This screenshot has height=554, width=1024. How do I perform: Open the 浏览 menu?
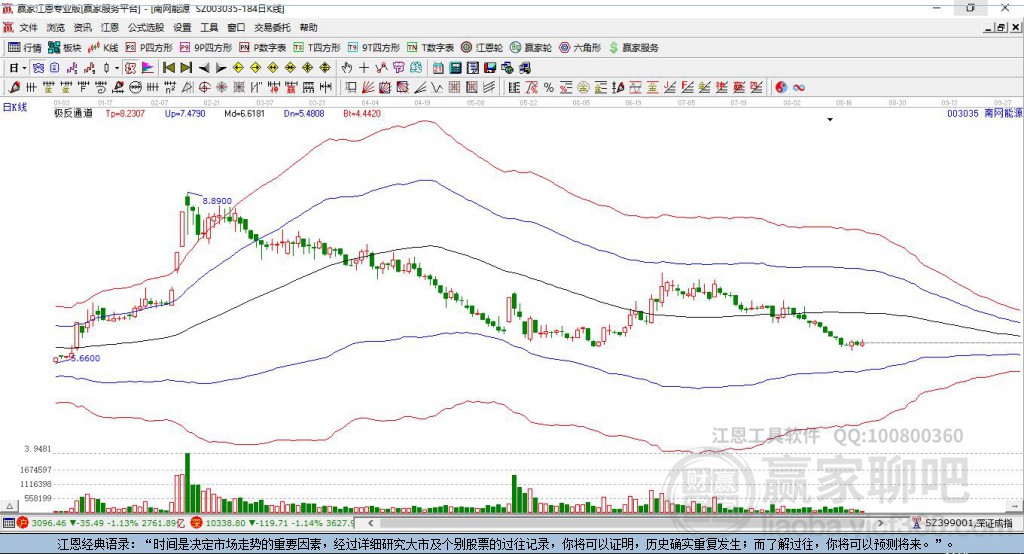tap(56, 27)
